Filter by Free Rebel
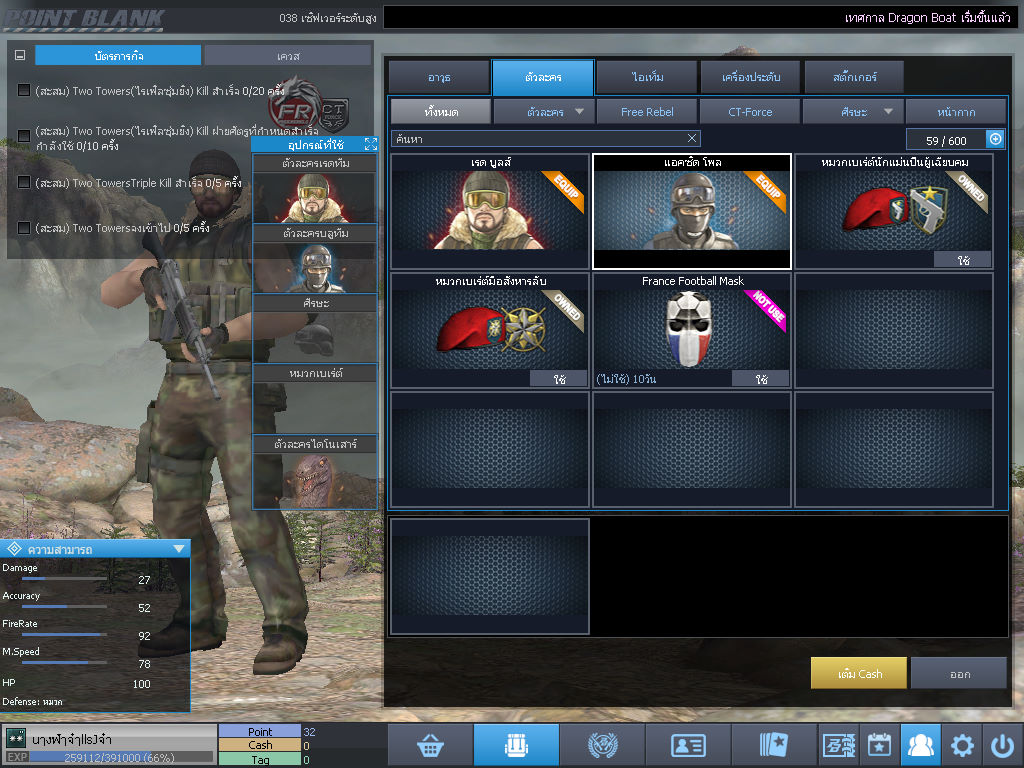 647,112
